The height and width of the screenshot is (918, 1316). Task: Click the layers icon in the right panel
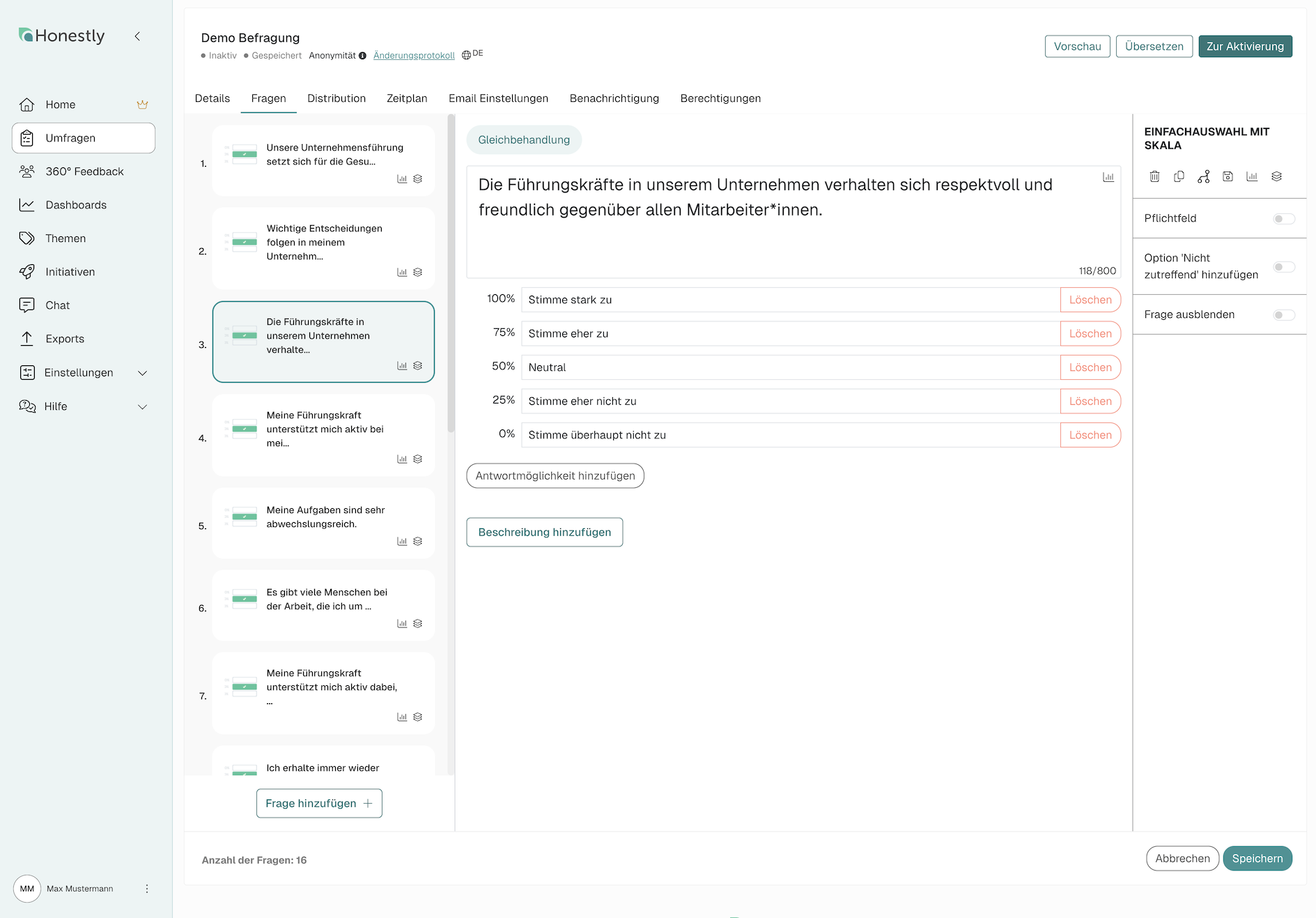tap(1276, 176)
